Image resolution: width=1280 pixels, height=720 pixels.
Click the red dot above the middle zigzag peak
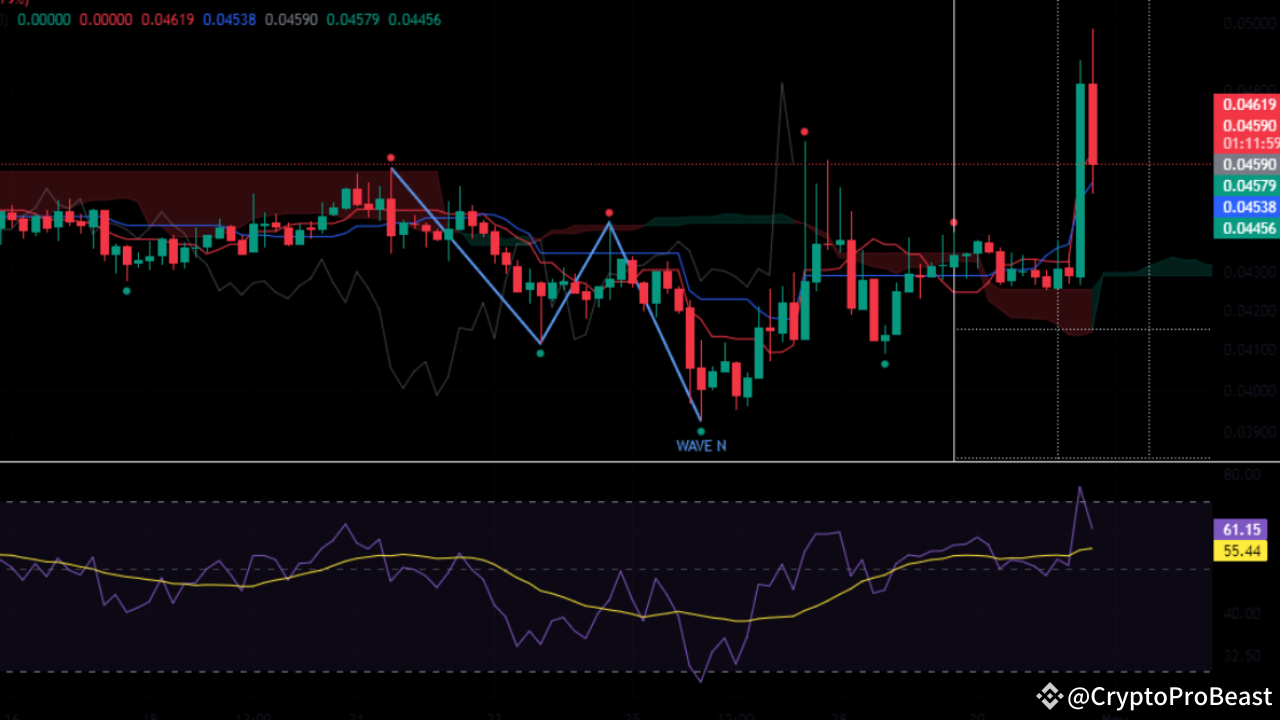coord(609,211)
